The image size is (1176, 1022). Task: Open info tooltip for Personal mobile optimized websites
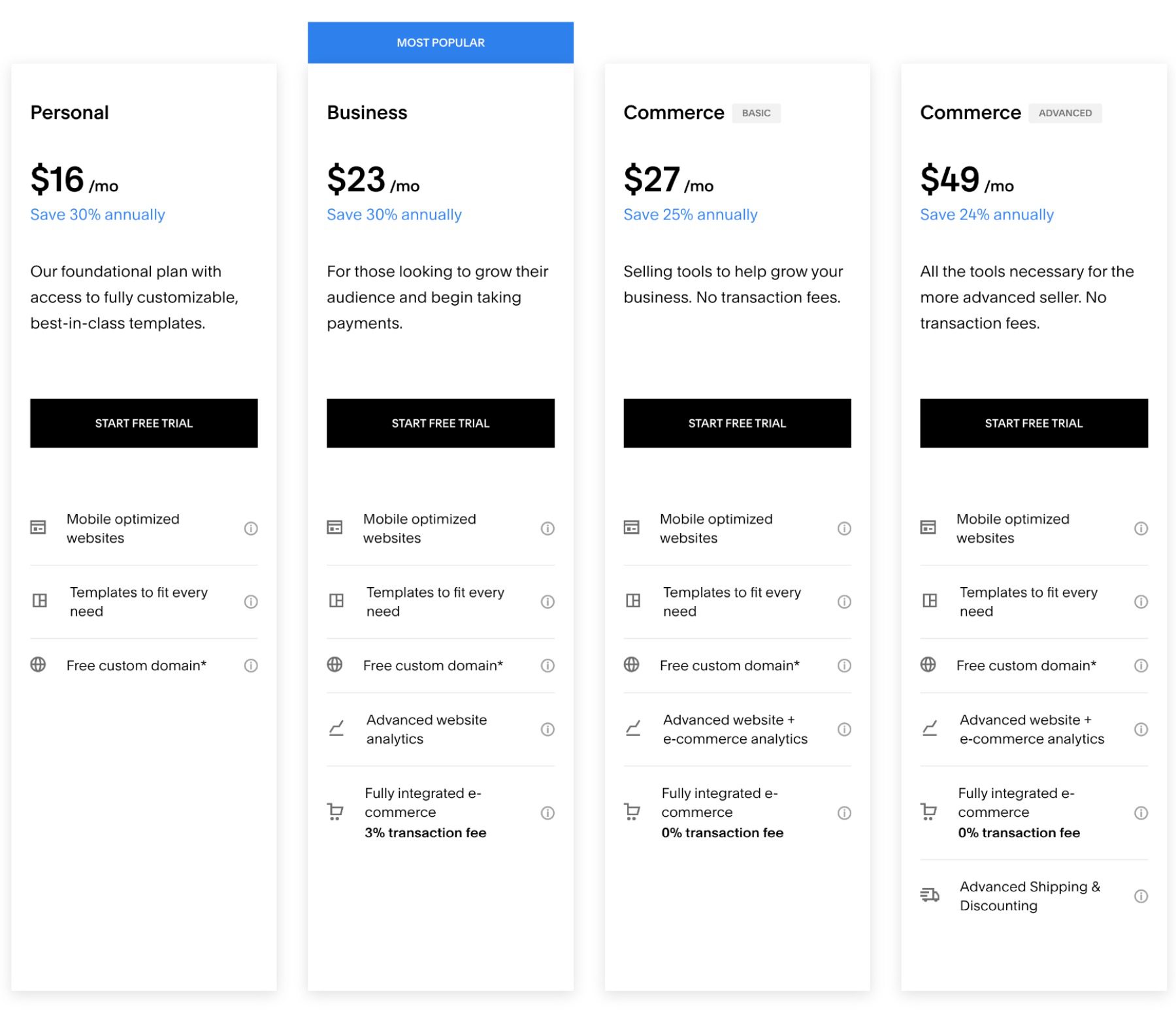pos(250,528)
